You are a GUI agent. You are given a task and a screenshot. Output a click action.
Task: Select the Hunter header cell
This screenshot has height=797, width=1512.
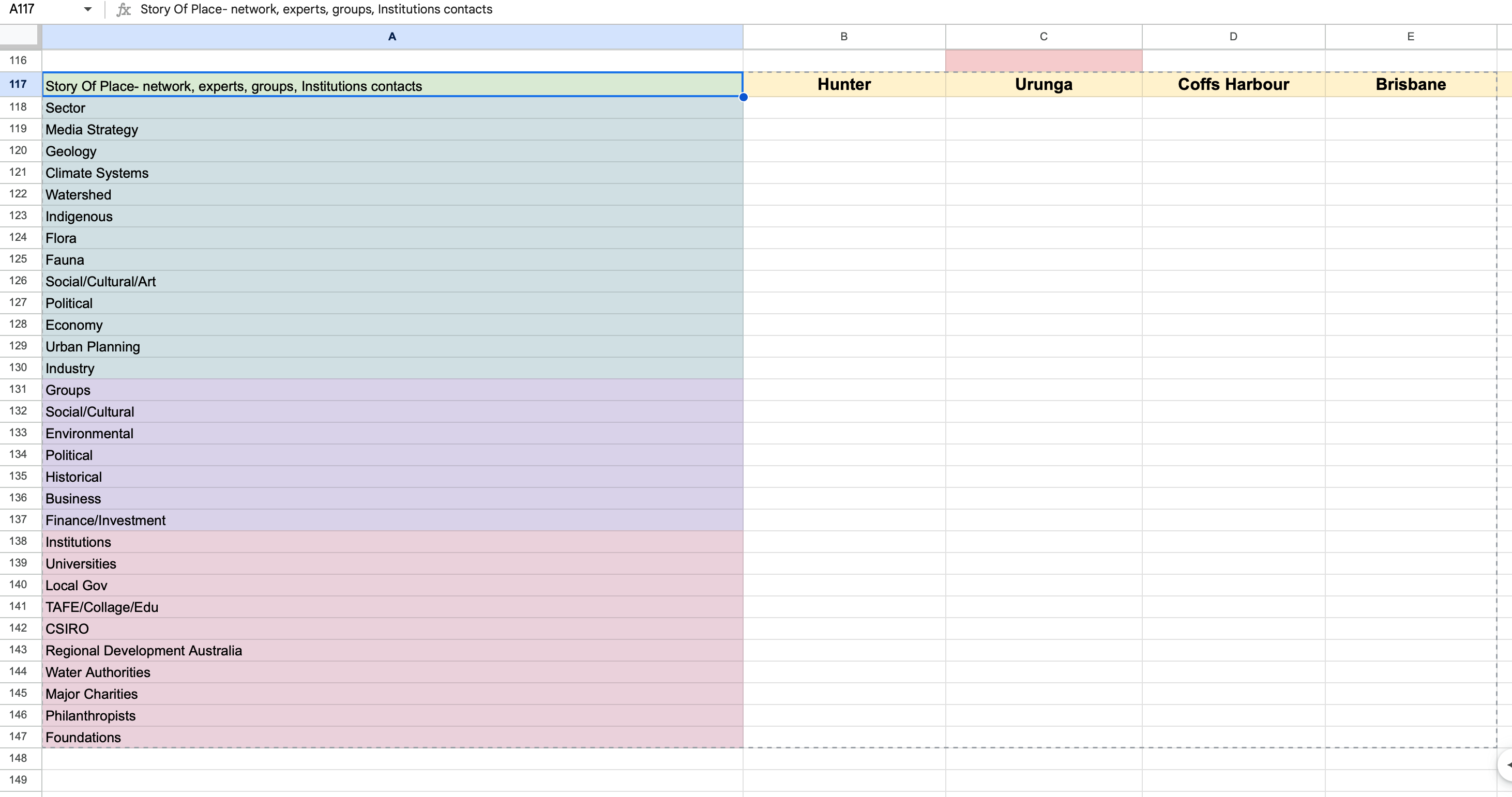(843, 85)
